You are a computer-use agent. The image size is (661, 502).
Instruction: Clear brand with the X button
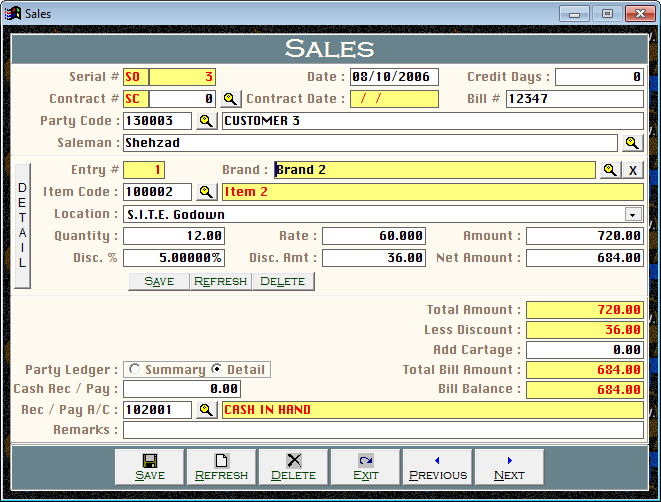point(633,170)
